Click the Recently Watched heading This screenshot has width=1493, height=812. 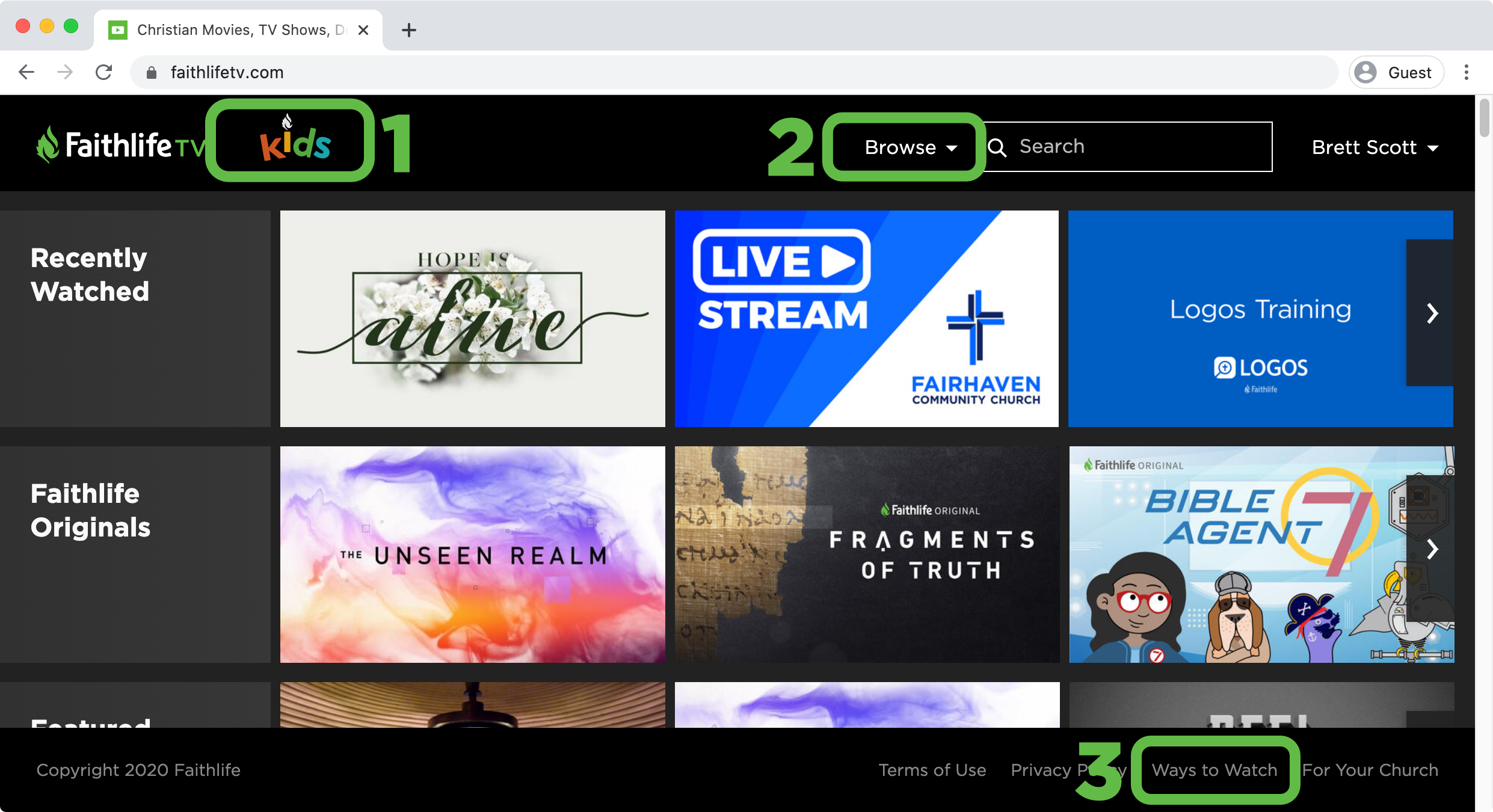(x=90, y=275)
